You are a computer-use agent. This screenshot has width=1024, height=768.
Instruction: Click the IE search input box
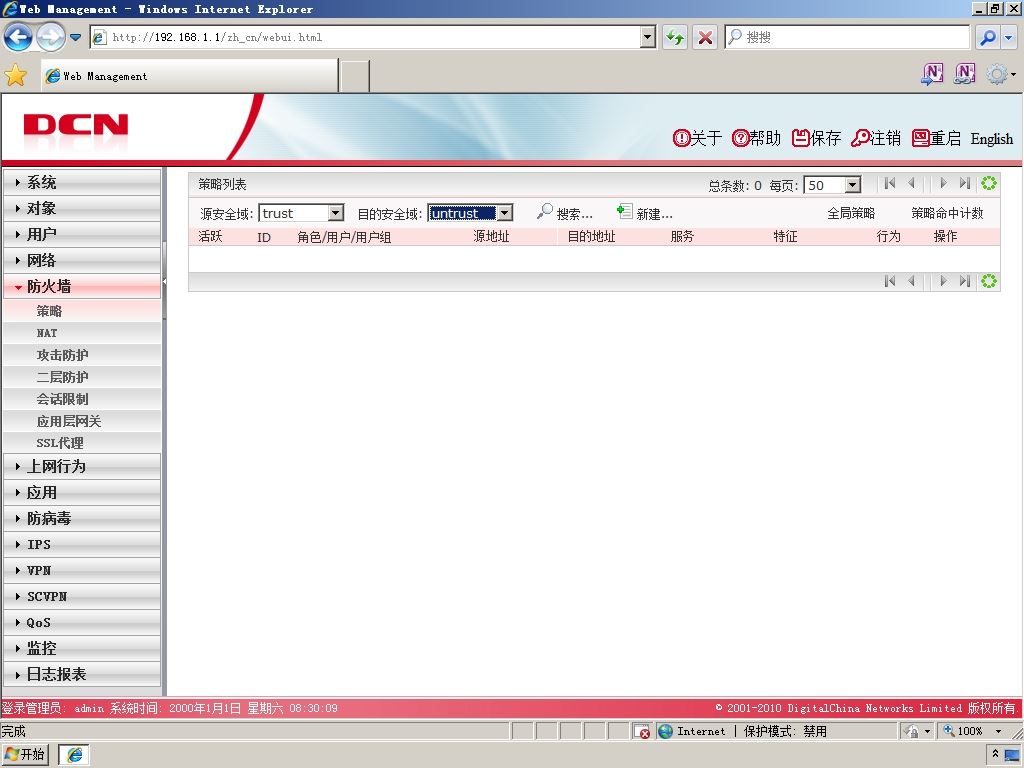[847, 37]
